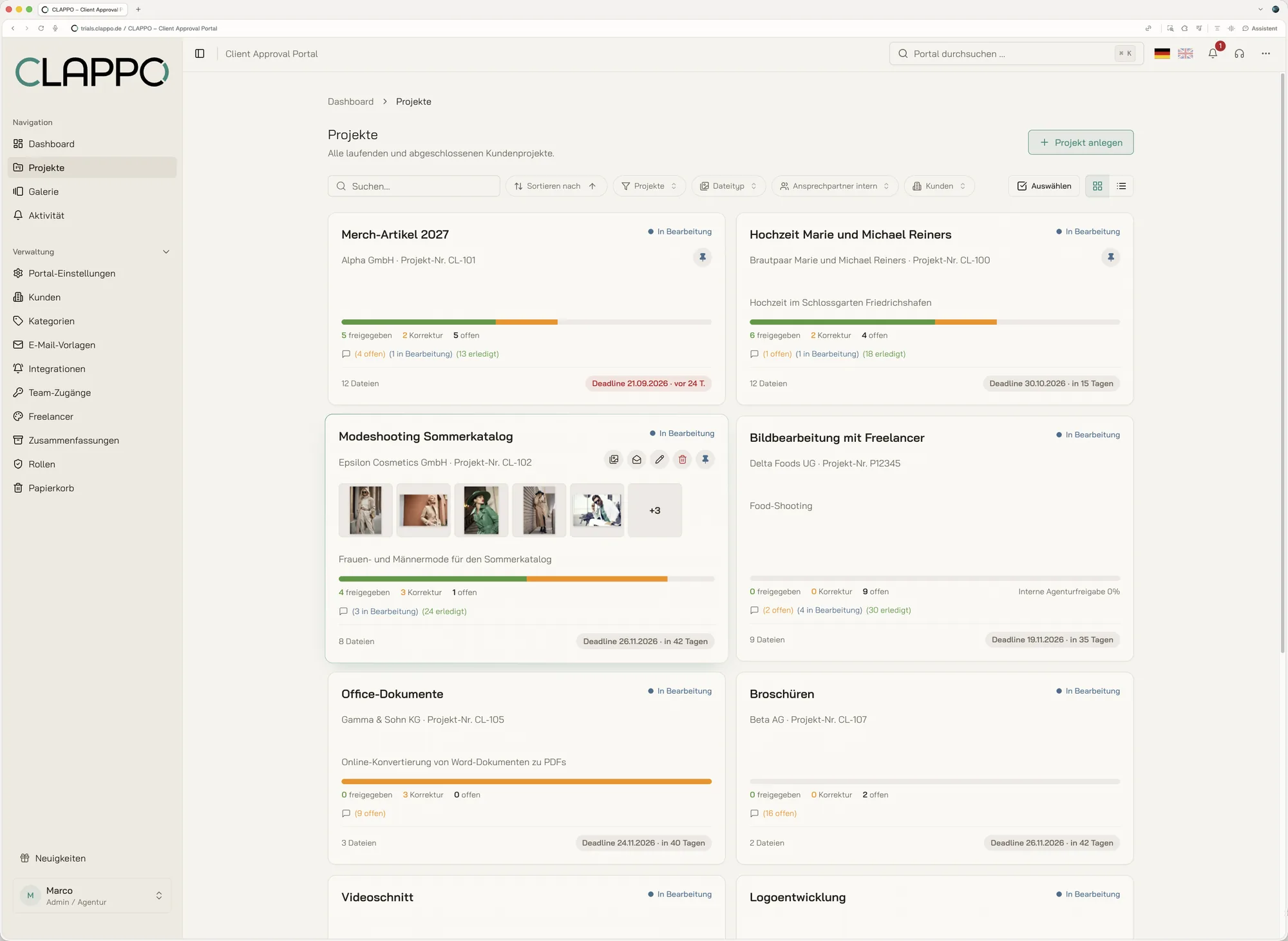Open gallery icon on Modeshooting card

pos(614,459)
